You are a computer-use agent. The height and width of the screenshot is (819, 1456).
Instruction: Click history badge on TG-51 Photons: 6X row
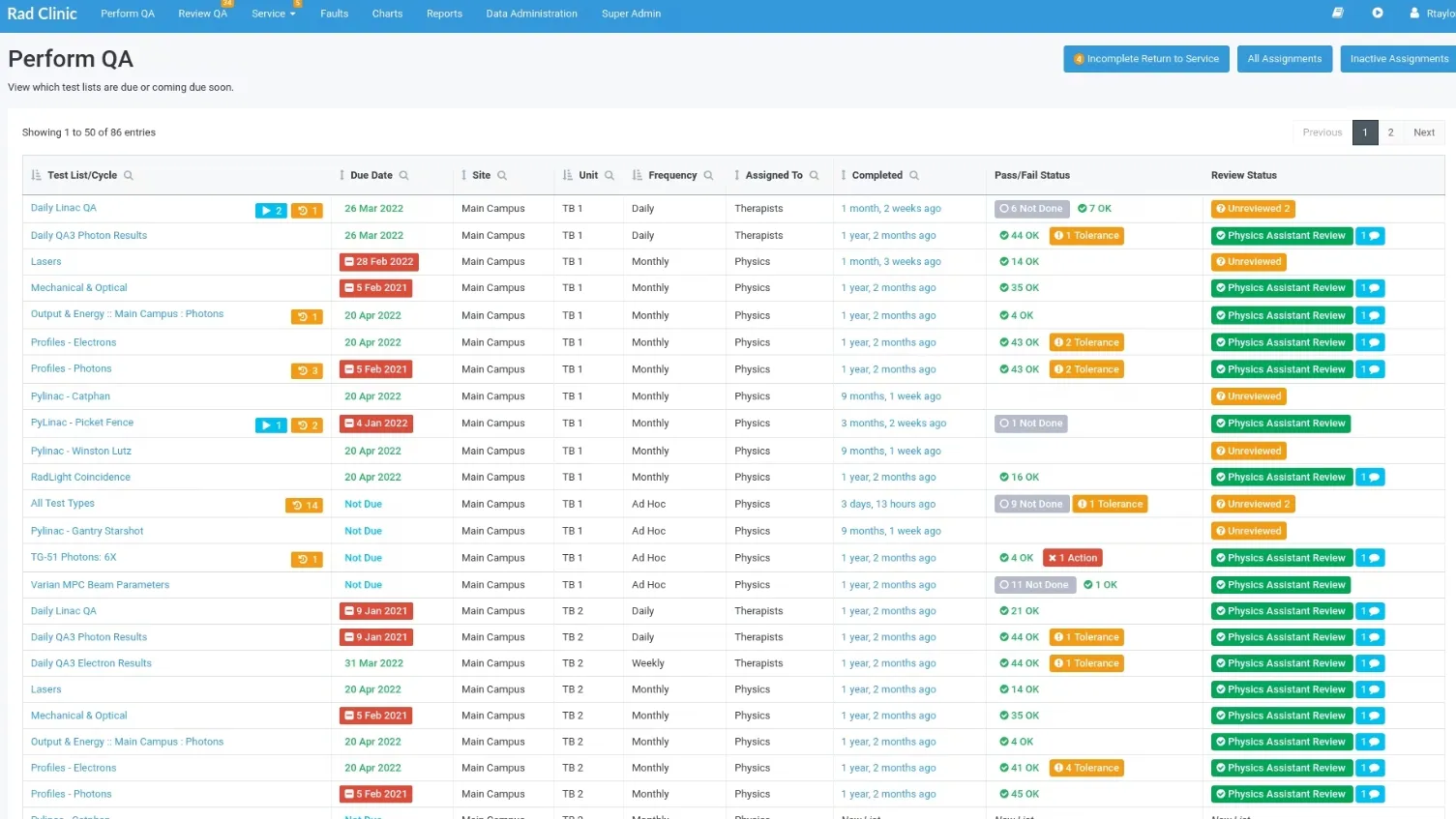[x=307, y=560]
